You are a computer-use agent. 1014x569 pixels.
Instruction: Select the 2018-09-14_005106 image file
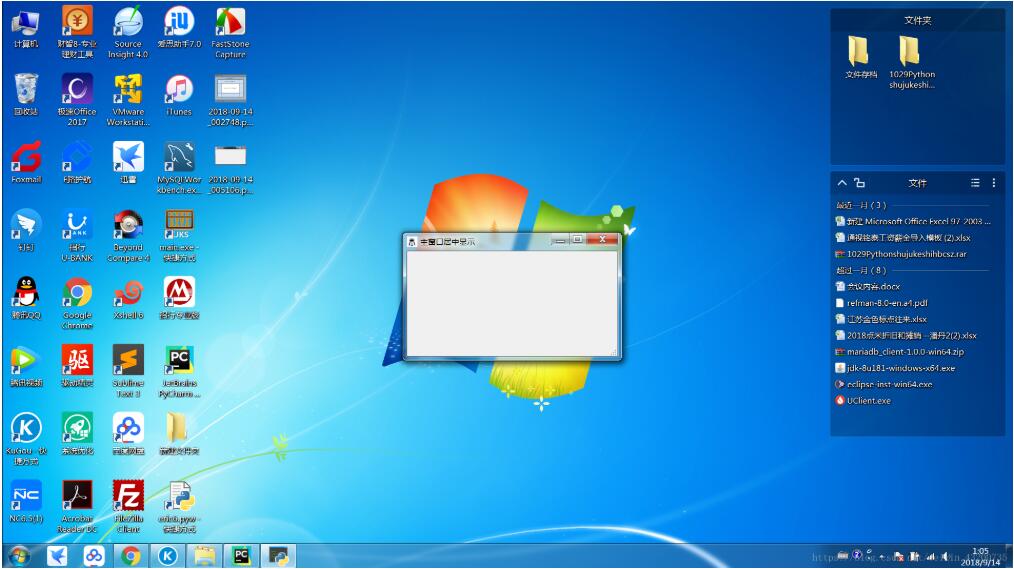[230, 168]
